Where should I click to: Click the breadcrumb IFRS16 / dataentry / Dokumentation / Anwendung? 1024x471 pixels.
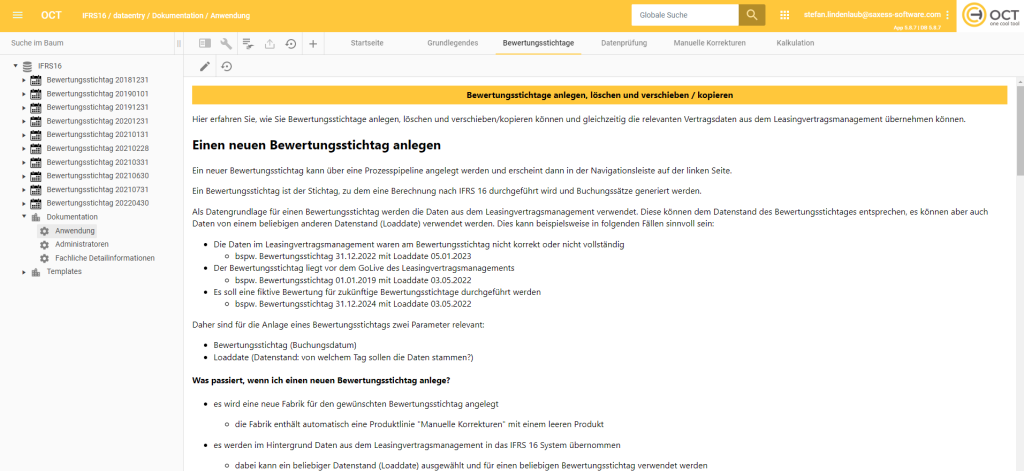[x=166, y=15]
